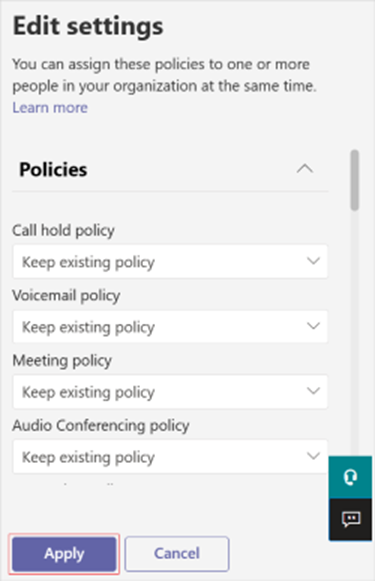Open the Call hold policy dropdown
375x581 pixels.
pos(170,262)
